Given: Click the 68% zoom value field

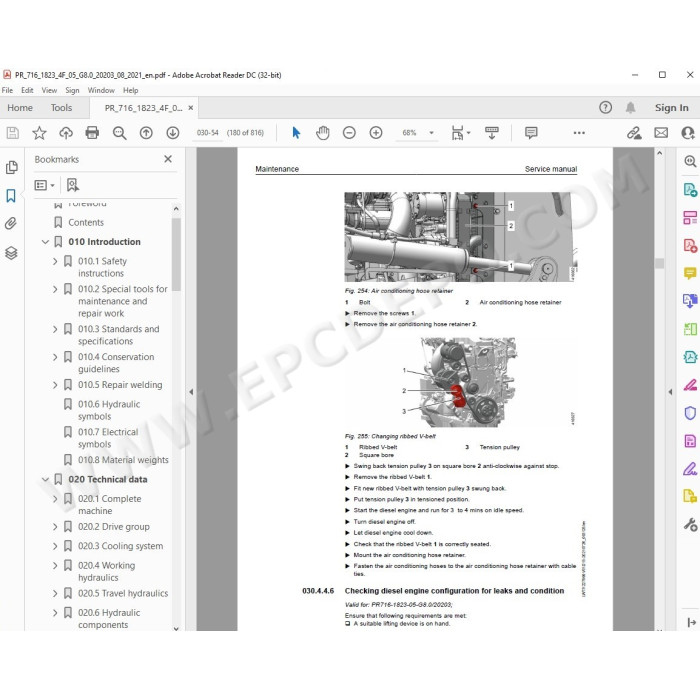Looking at the screenshot, I should tap(409, 133).
